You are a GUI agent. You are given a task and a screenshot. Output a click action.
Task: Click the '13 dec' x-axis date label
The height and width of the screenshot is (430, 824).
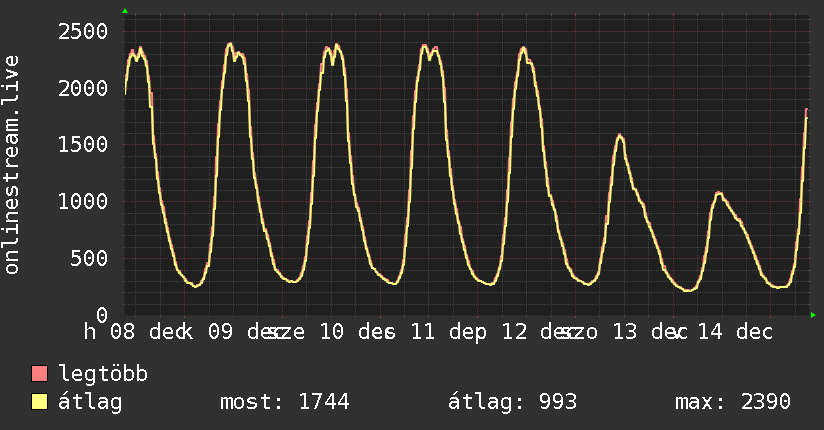(x=650, y=332)
